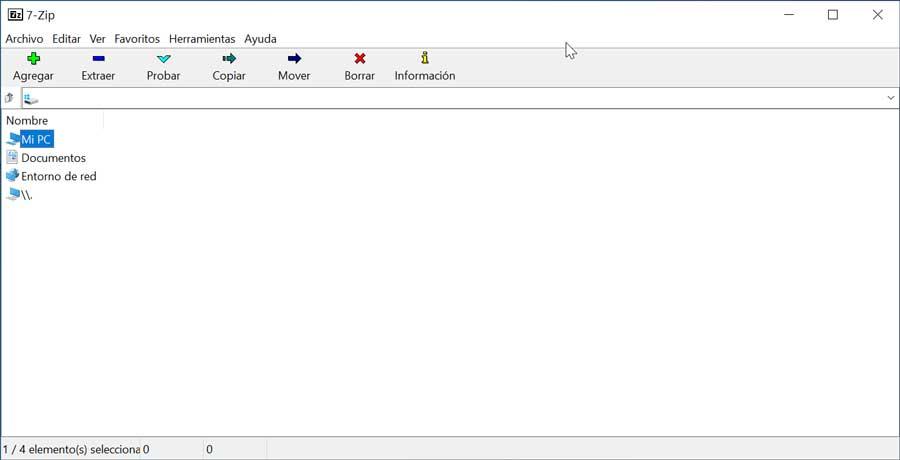Image resolution: width=900 pixels, height=460 pixels.
Task: Maximize the 7-Zip window
Action: point(833,15)
